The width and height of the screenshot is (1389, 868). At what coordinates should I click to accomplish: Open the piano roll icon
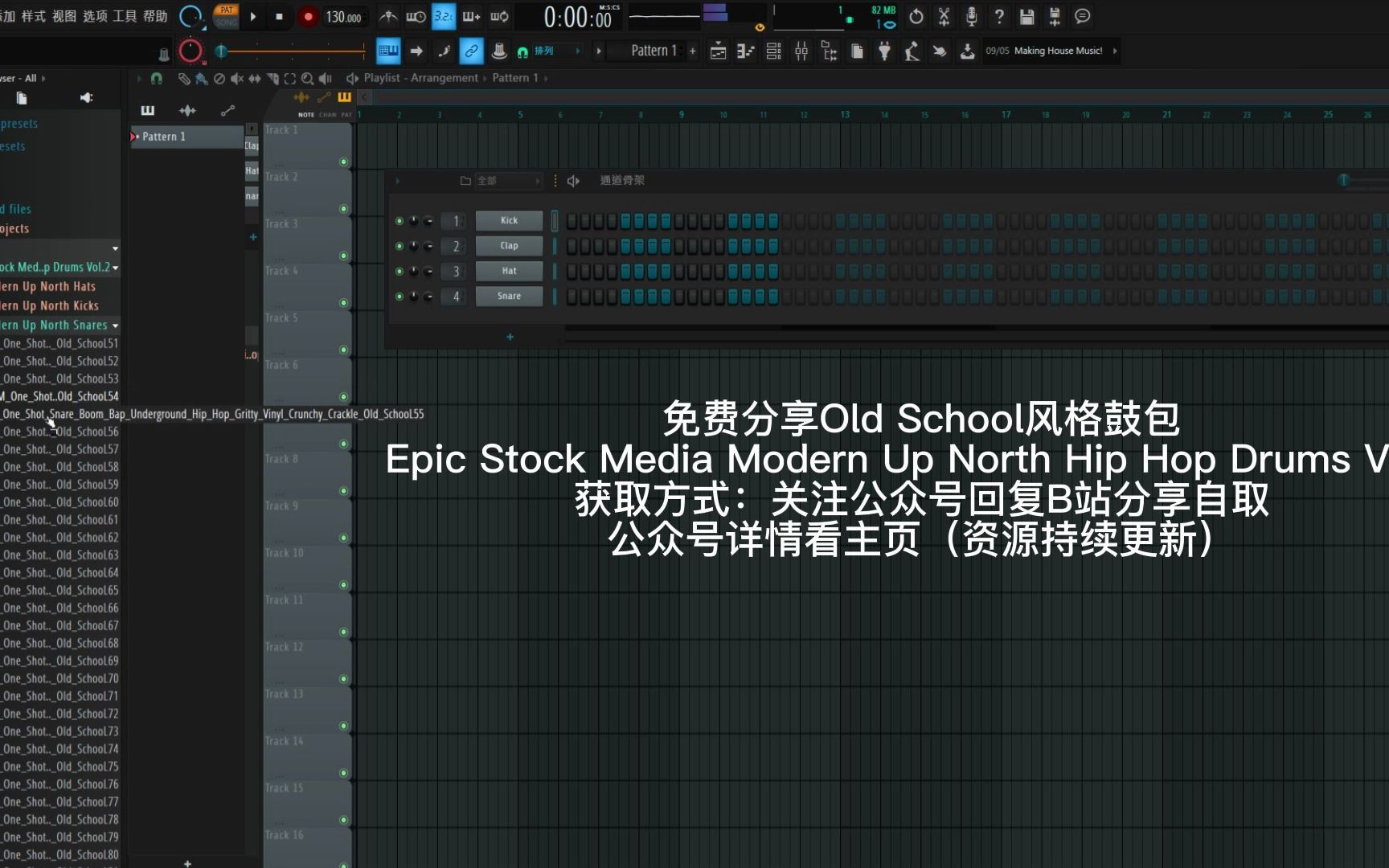tap(746, 51)
